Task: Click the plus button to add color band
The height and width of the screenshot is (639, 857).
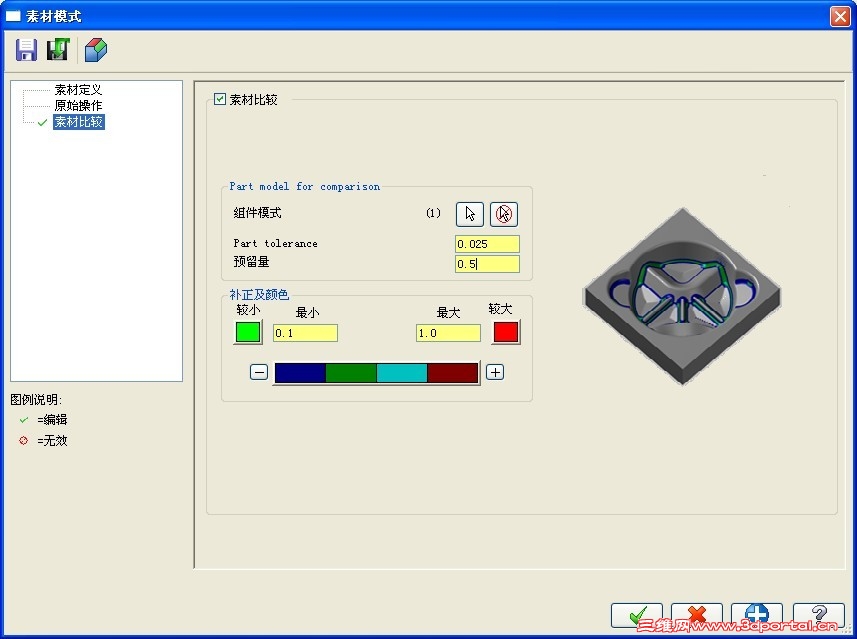Action: pyautogui.click(x=495, y=372)
